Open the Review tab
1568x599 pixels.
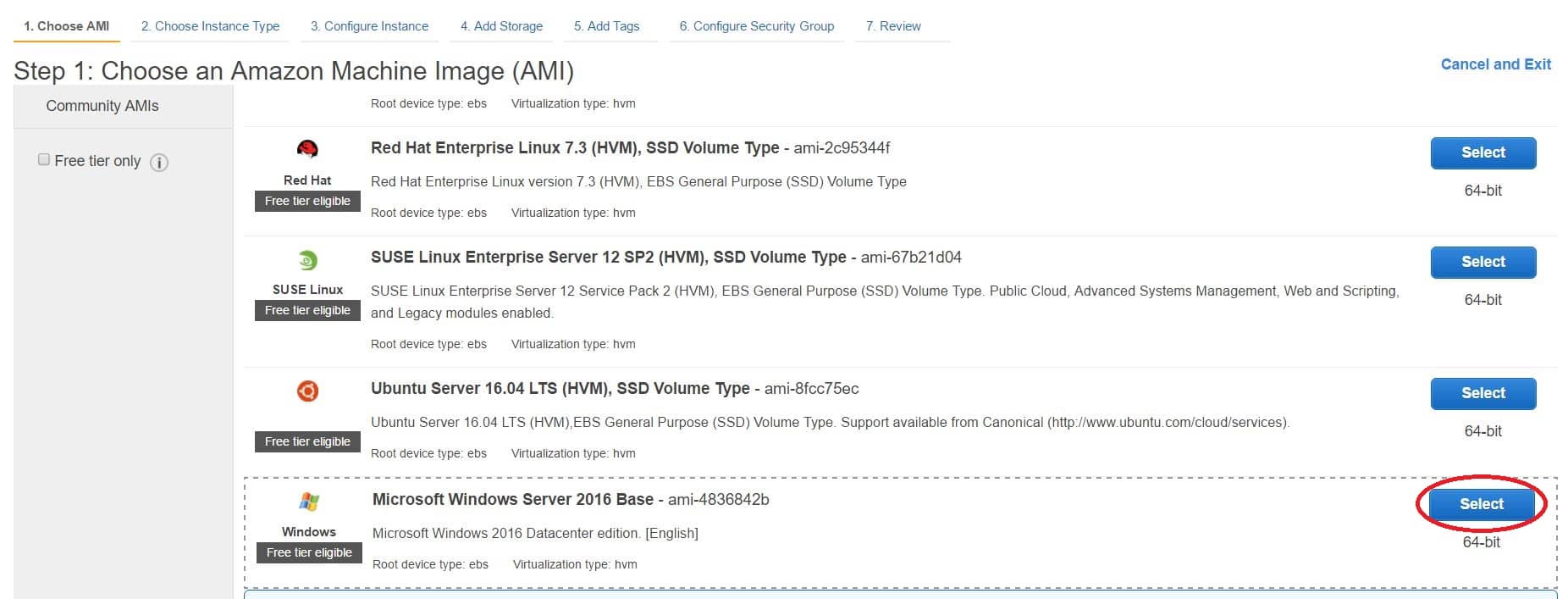[893, 26]
